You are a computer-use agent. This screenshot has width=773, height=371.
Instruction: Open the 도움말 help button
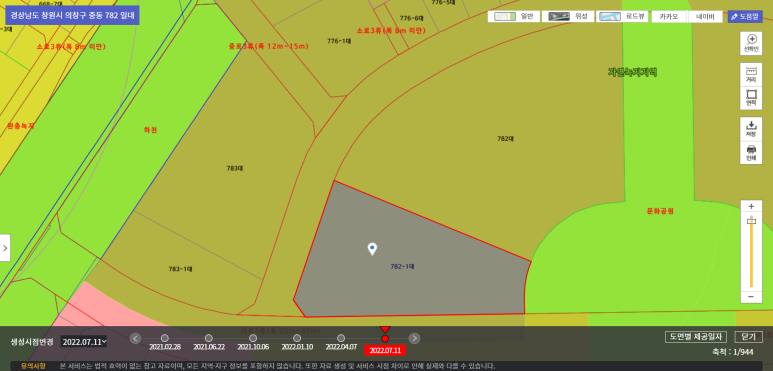click(x=745, y=16)
